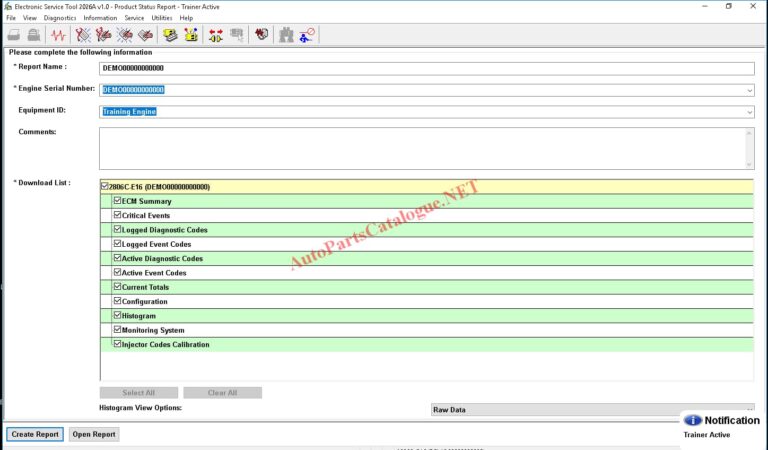
Task: Click the binoculars search toolbar icon
Action: 286,35
